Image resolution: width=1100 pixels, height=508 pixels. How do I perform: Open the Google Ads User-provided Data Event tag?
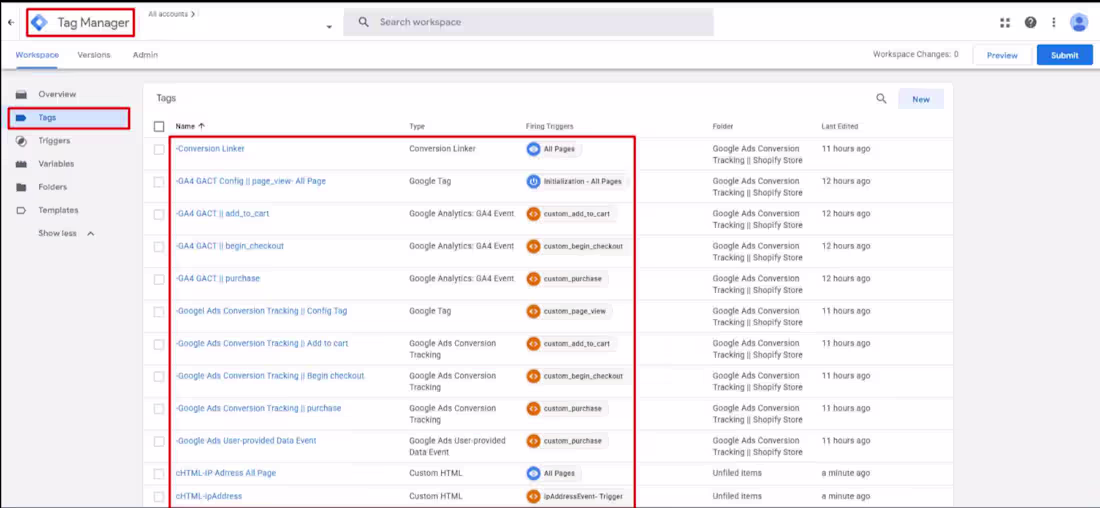246,441
